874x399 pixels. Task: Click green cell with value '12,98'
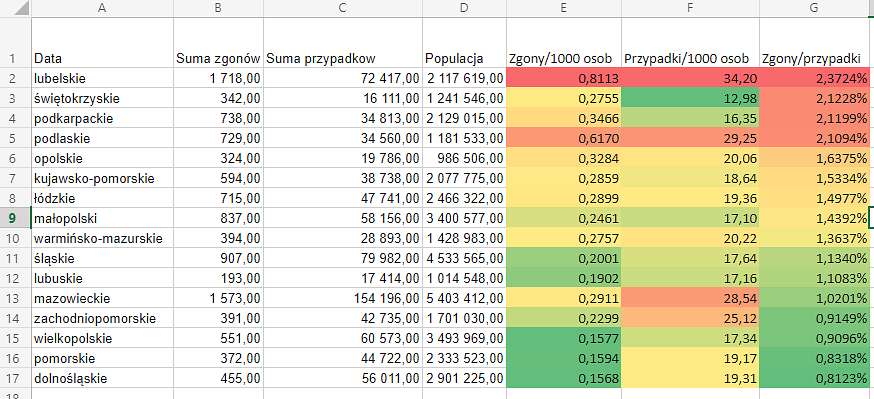pyautogui.click(x=690, y=98)
